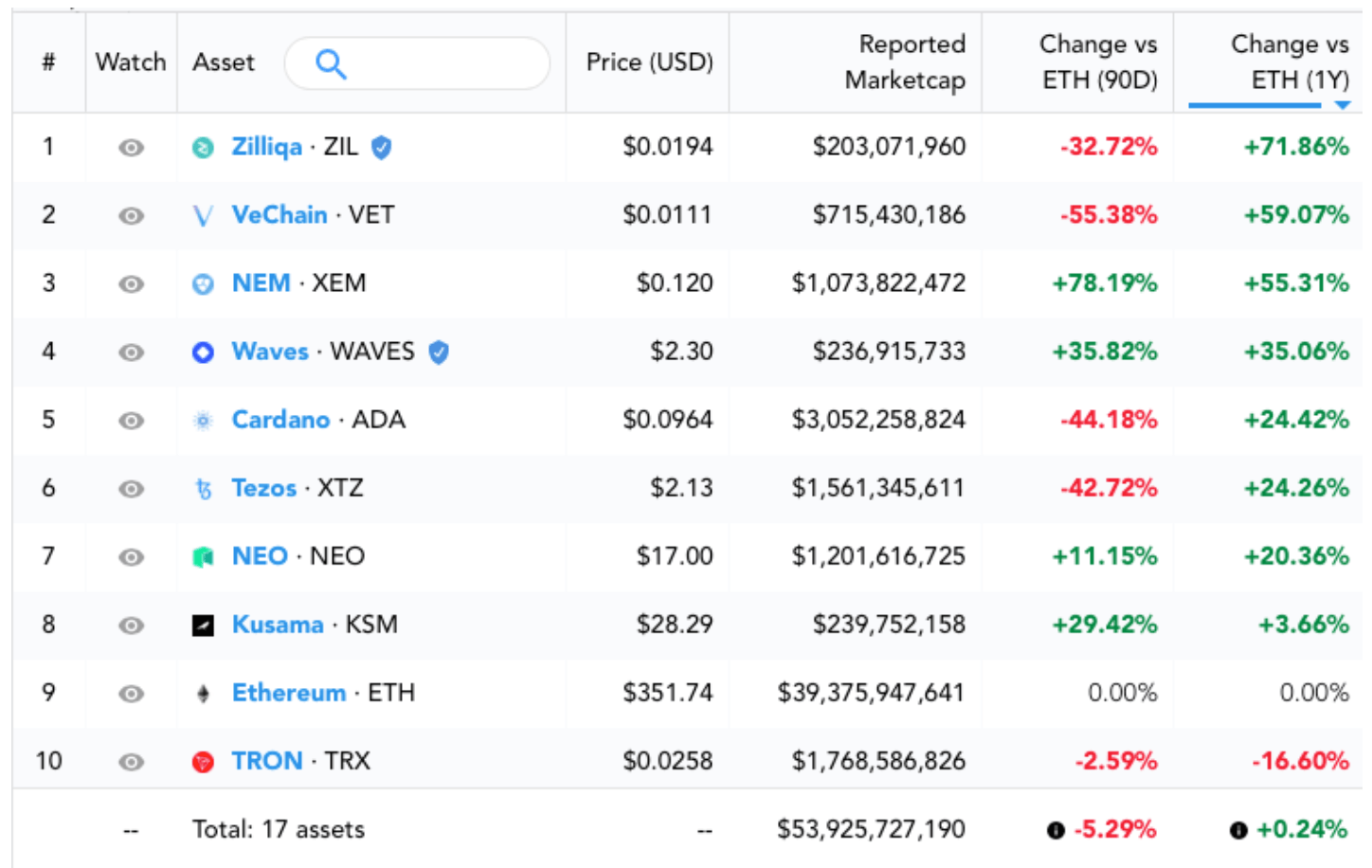Image resolution: width=1372 pixels, height=868 pixels.
Task: Sort by the Watch column header
Action: pyautogui.click(x=131, y=63)
